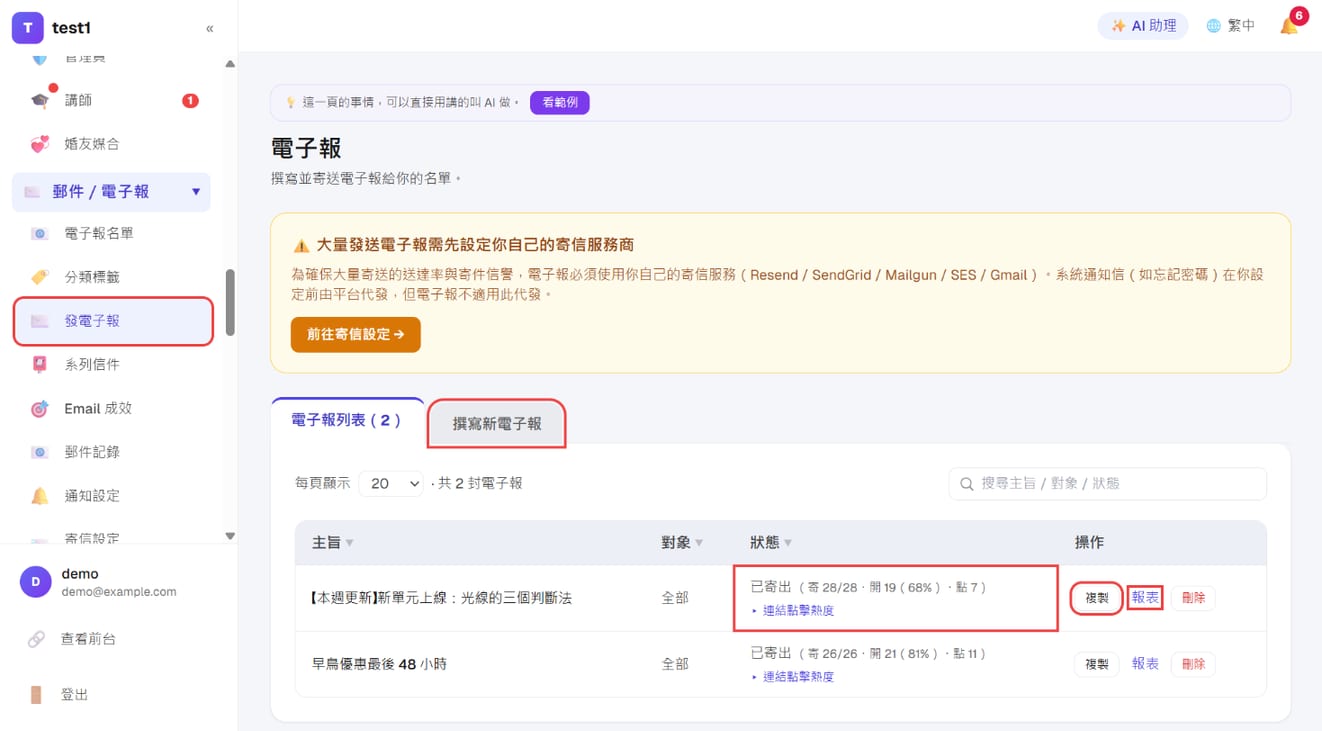Click the globe language icon

[1213, 26]
